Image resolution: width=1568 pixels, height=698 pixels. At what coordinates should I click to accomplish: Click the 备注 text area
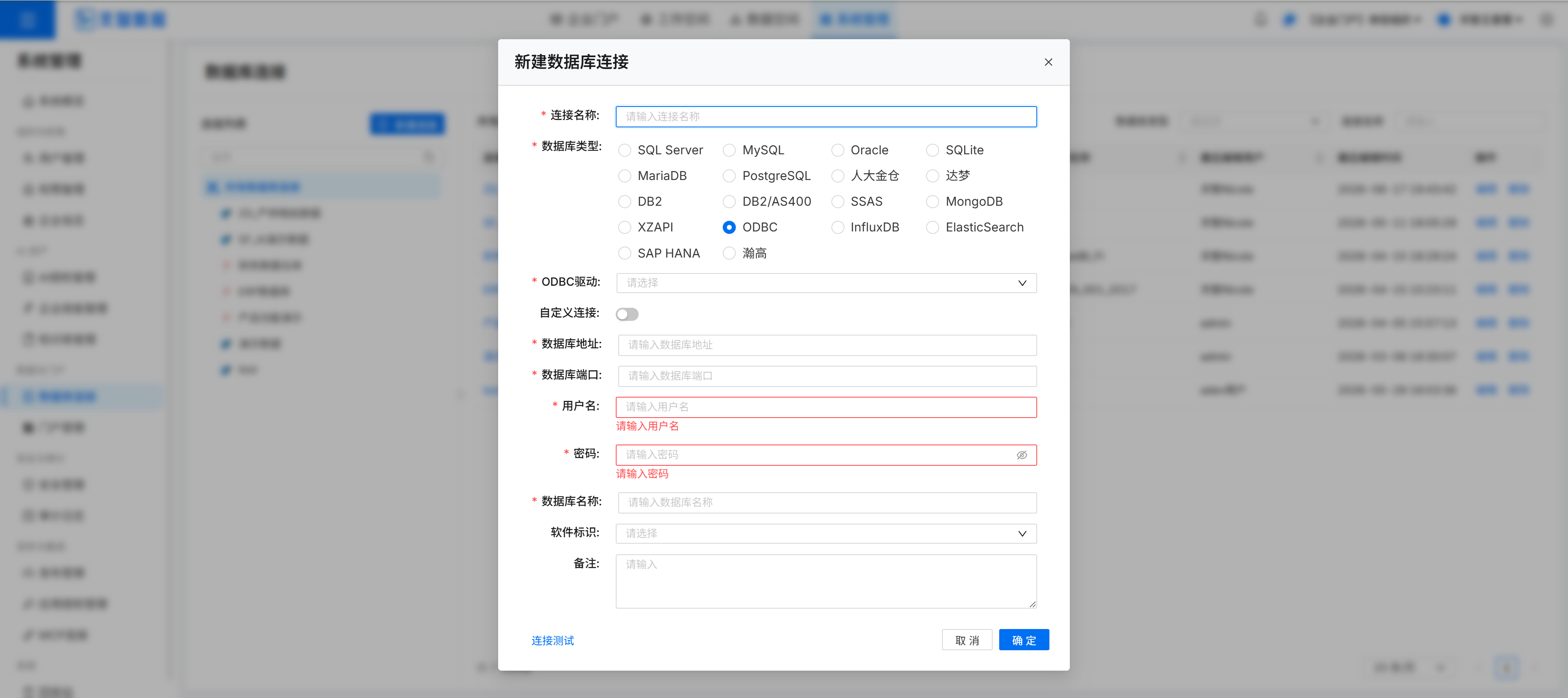[x=826, y=580]
